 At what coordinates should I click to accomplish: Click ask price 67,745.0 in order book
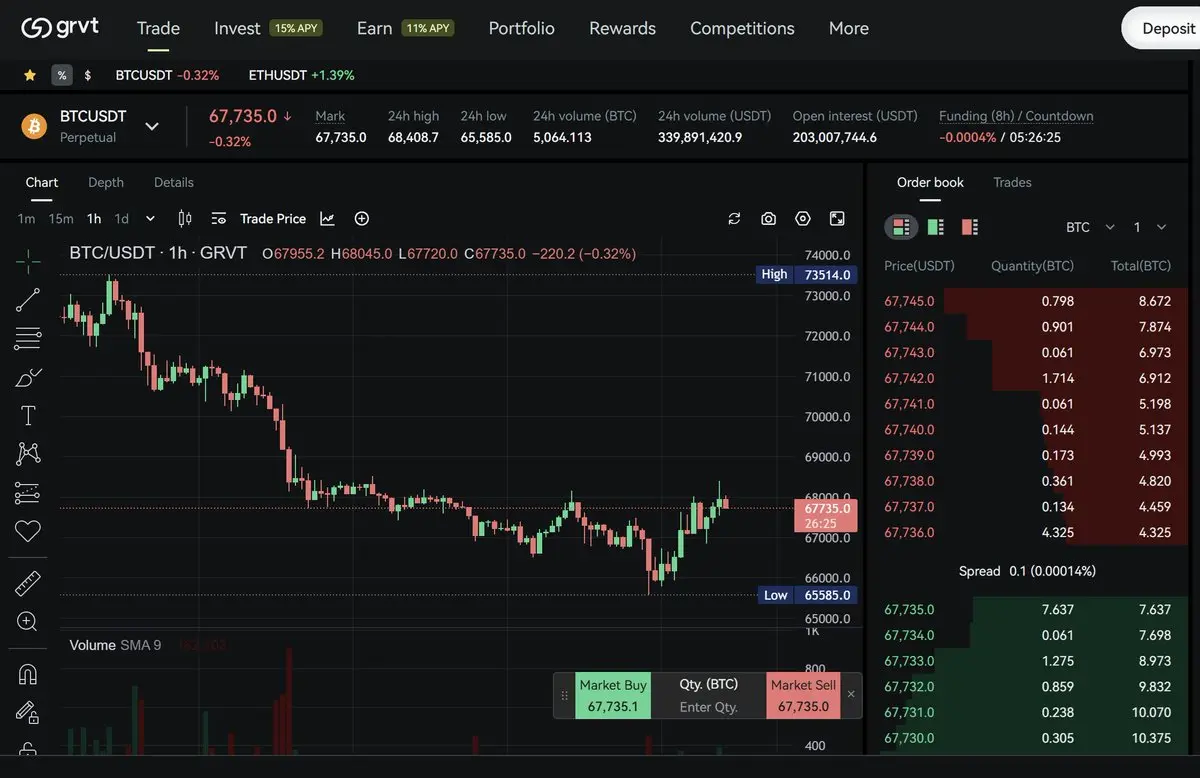pyautogui.click(x=909, y=301)
